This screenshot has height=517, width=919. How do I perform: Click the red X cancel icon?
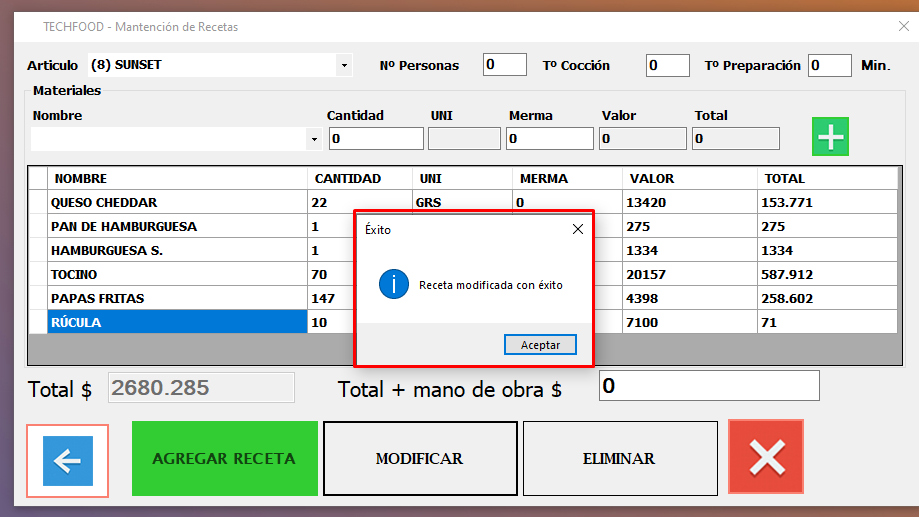(x=766, y=457)
